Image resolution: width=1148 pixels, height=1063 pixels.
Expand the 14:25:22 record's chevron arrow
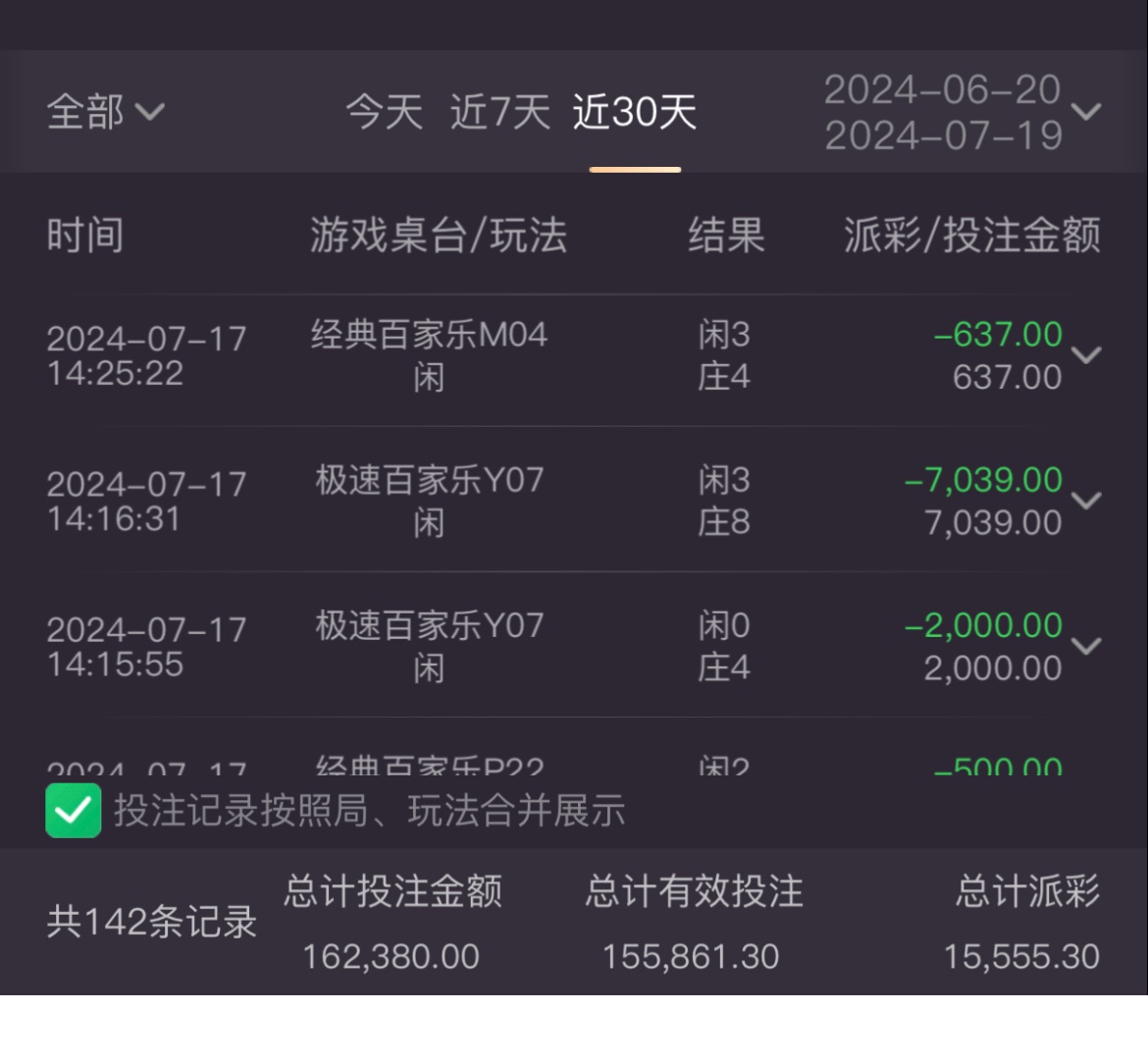(1086, 354)
